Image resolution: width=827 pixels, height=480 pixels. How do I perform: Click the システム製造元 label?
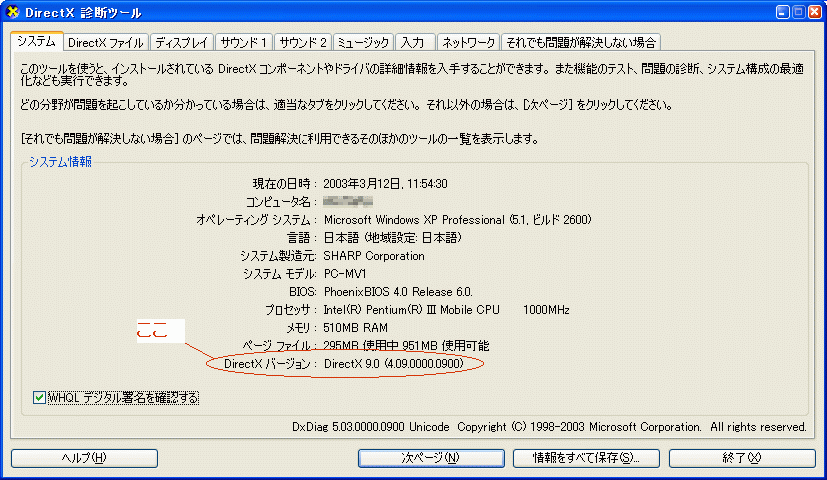(278, 256)
